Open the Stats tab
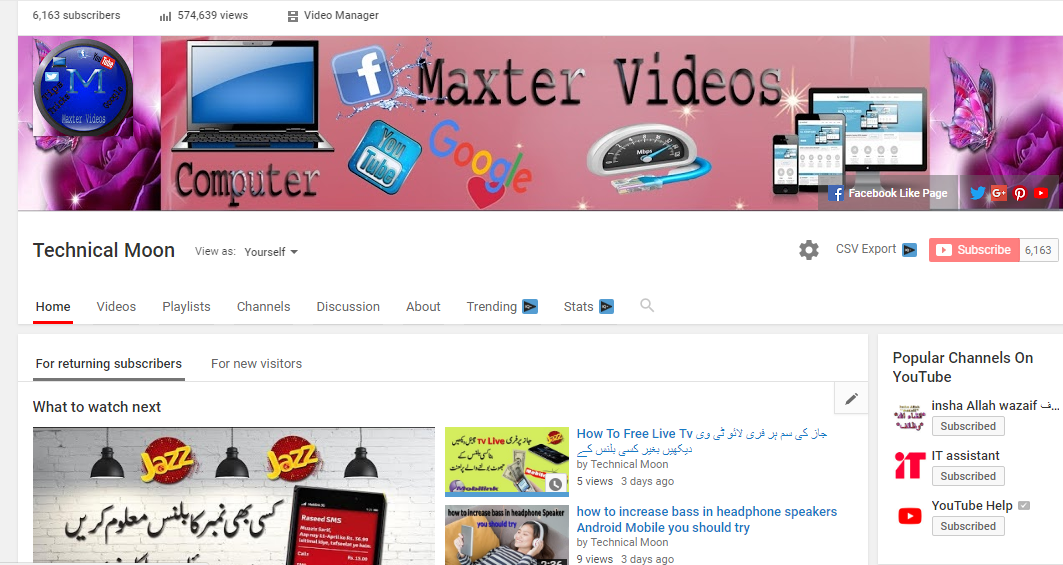 click(588, 307)
